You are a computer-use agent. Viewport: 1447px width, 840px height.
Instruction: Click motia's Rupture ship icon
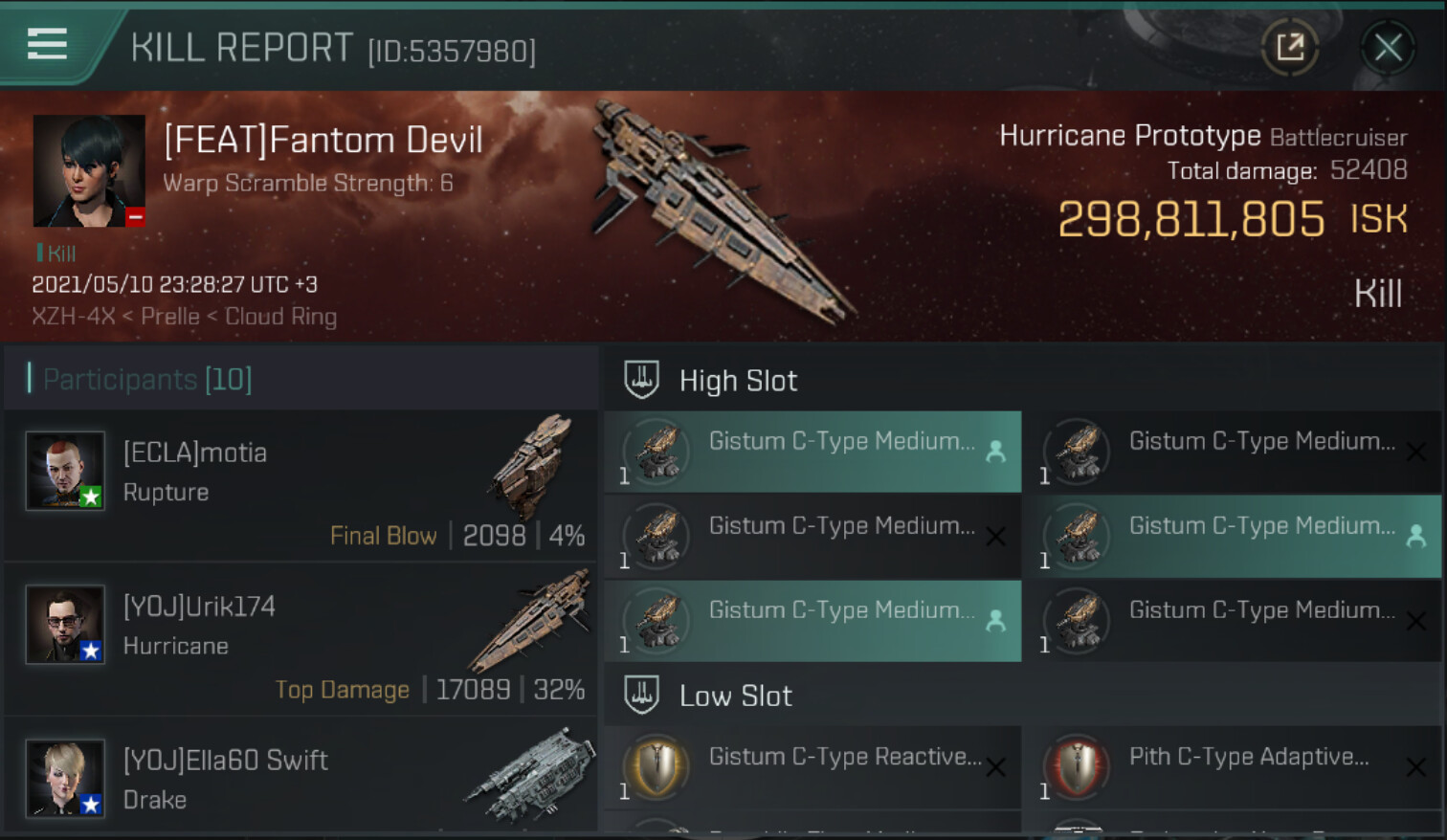pyautogui.click(x=532, y=466)
